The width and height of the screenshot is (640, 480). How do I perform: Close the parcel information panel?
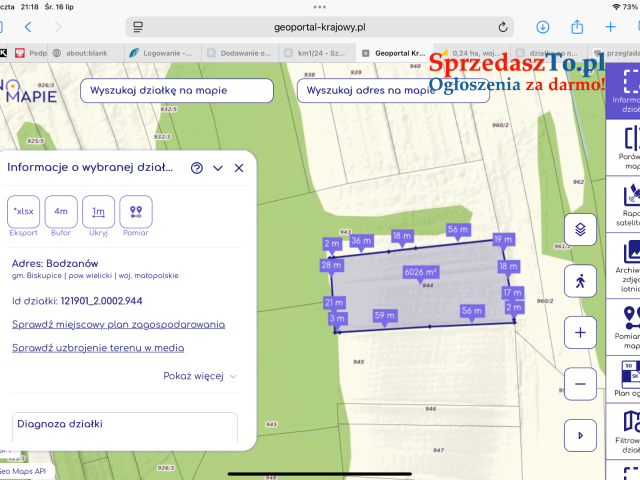click(x=239, y=168)
